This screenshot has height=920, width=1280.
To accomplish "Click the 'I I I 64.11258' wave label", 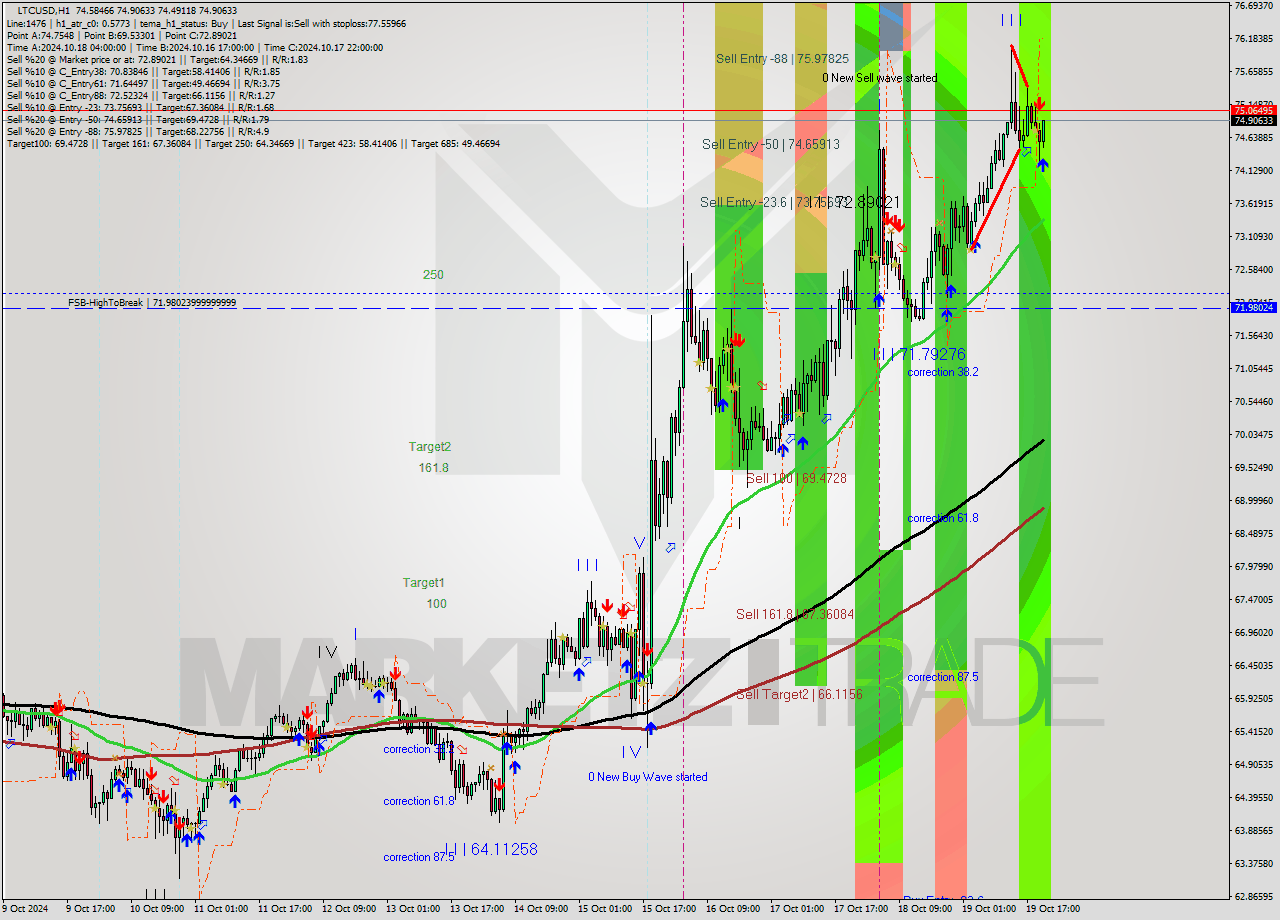I will point(490,849).
